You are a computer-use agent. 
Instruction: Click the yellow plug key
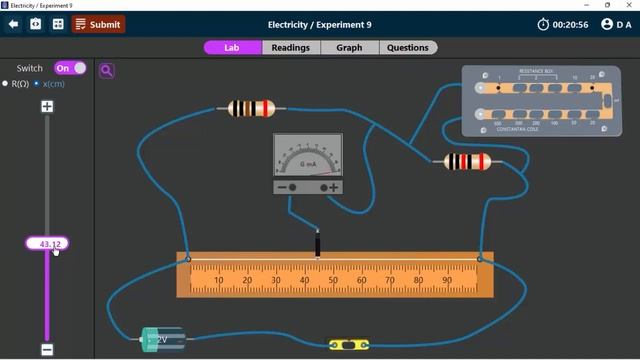coord(349,345)
